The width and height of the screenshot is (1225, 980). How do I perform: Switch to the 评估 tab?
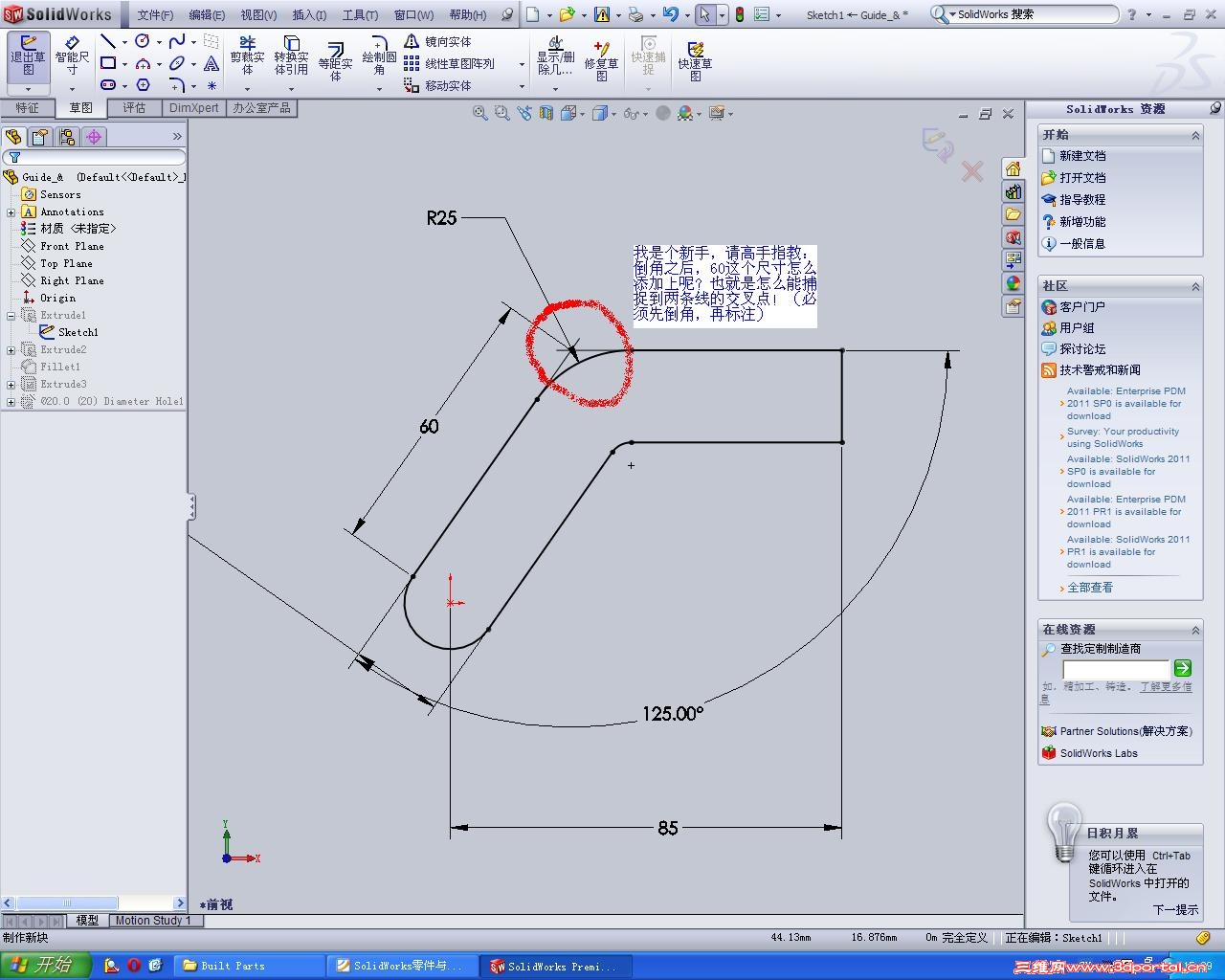pos(135,108)
